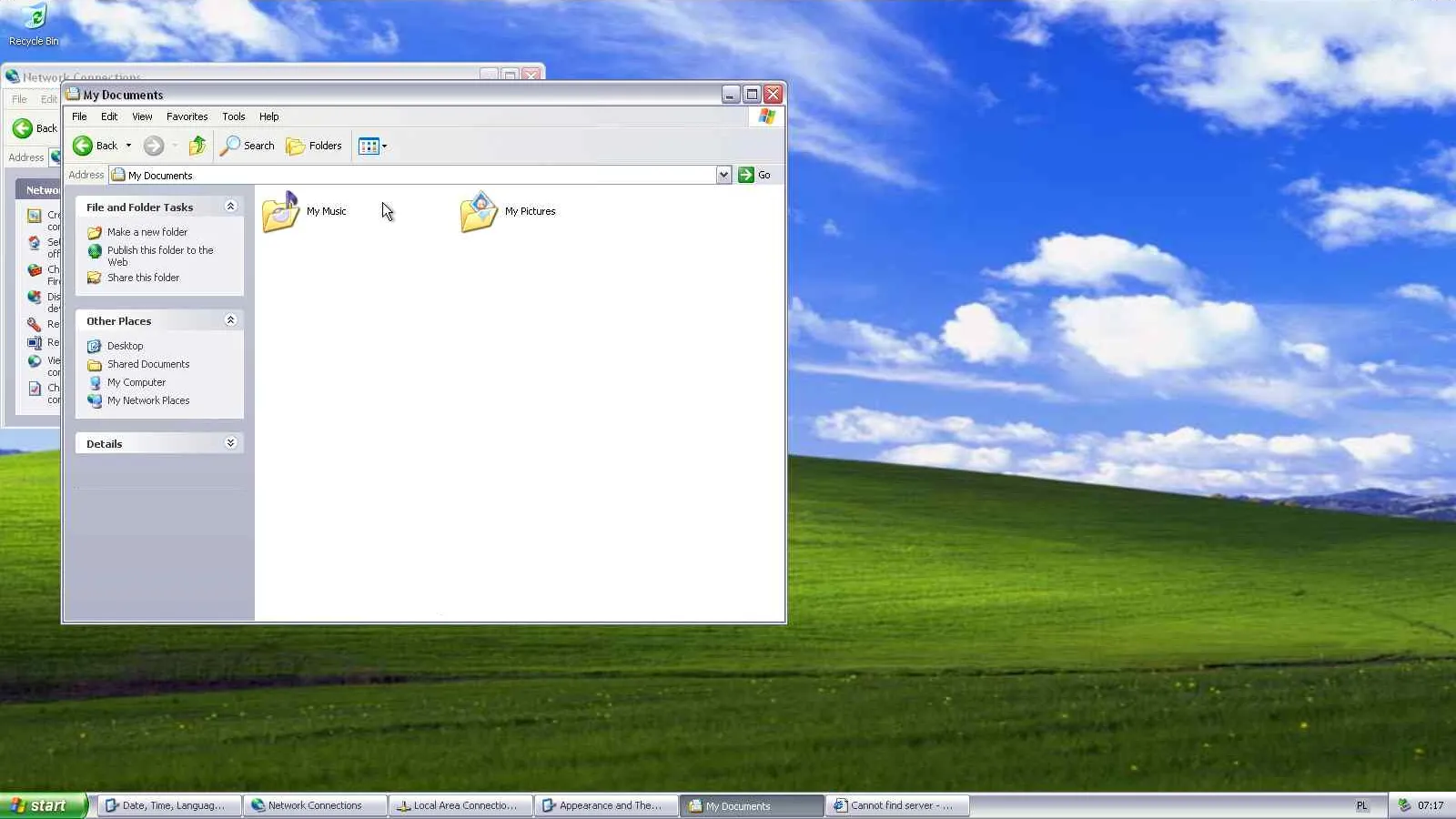Collapse the Other Places panel
1456x819 pixels.
point(230,320)
